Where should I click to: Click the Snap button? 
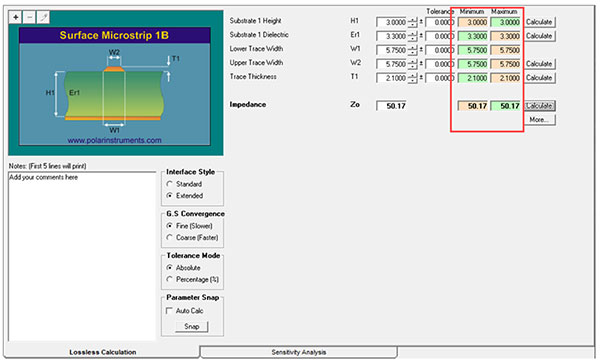tap(192, 326)
